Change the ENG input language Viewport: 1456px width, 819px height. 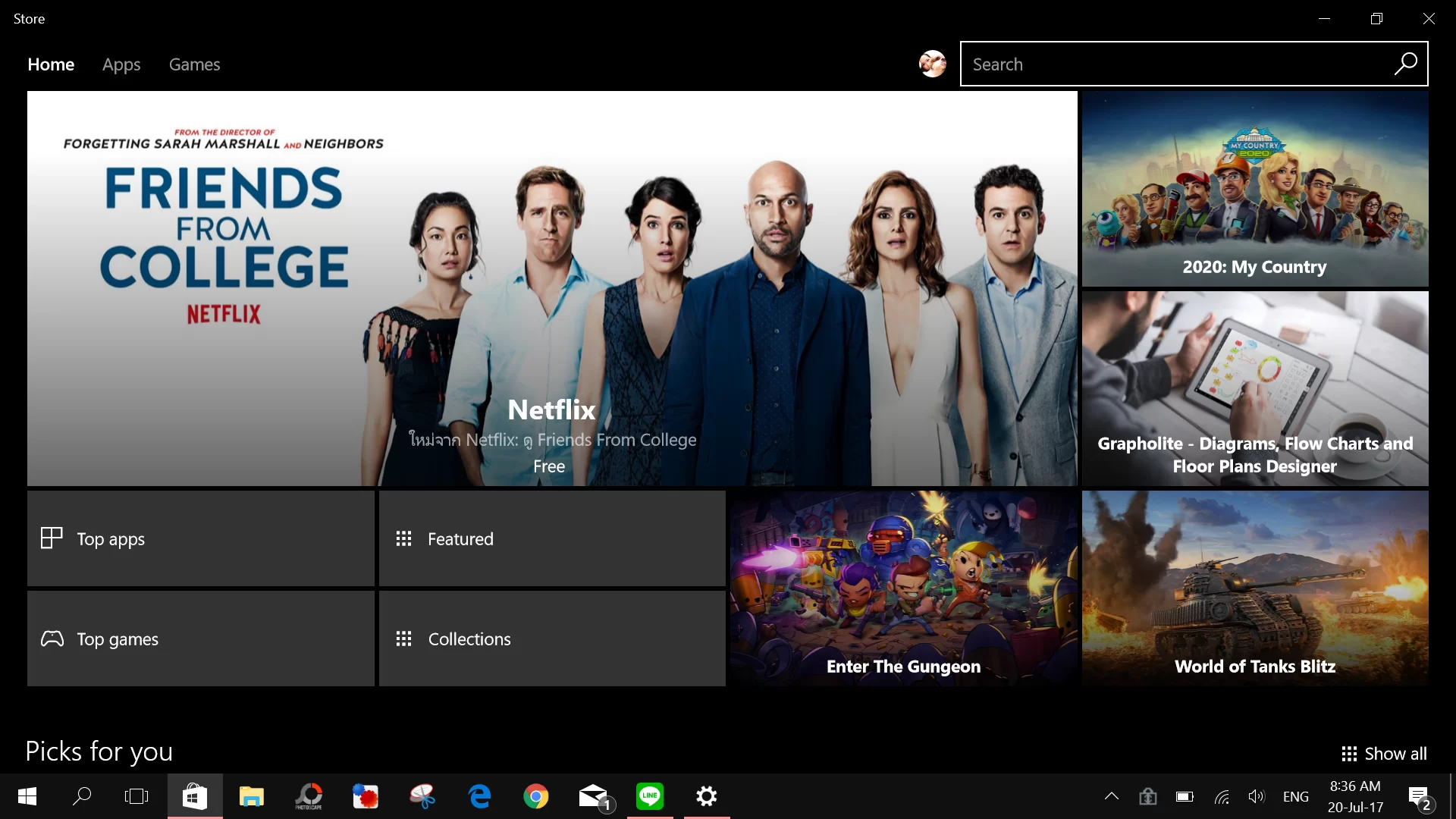coord(1295,796)
